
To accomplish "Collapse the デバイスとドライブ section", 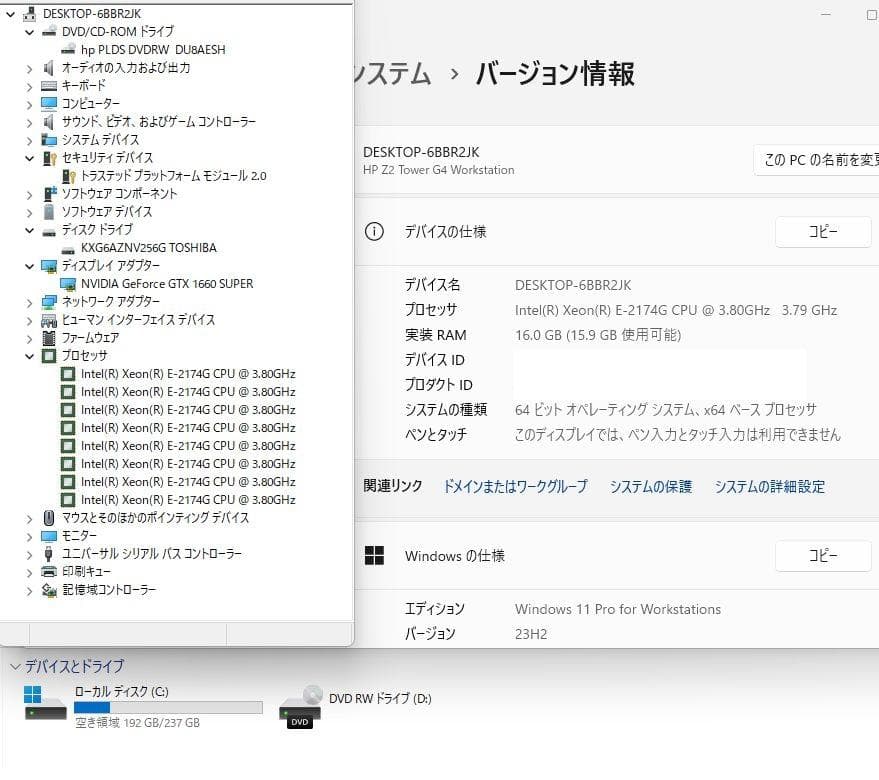I will [14, 666].
